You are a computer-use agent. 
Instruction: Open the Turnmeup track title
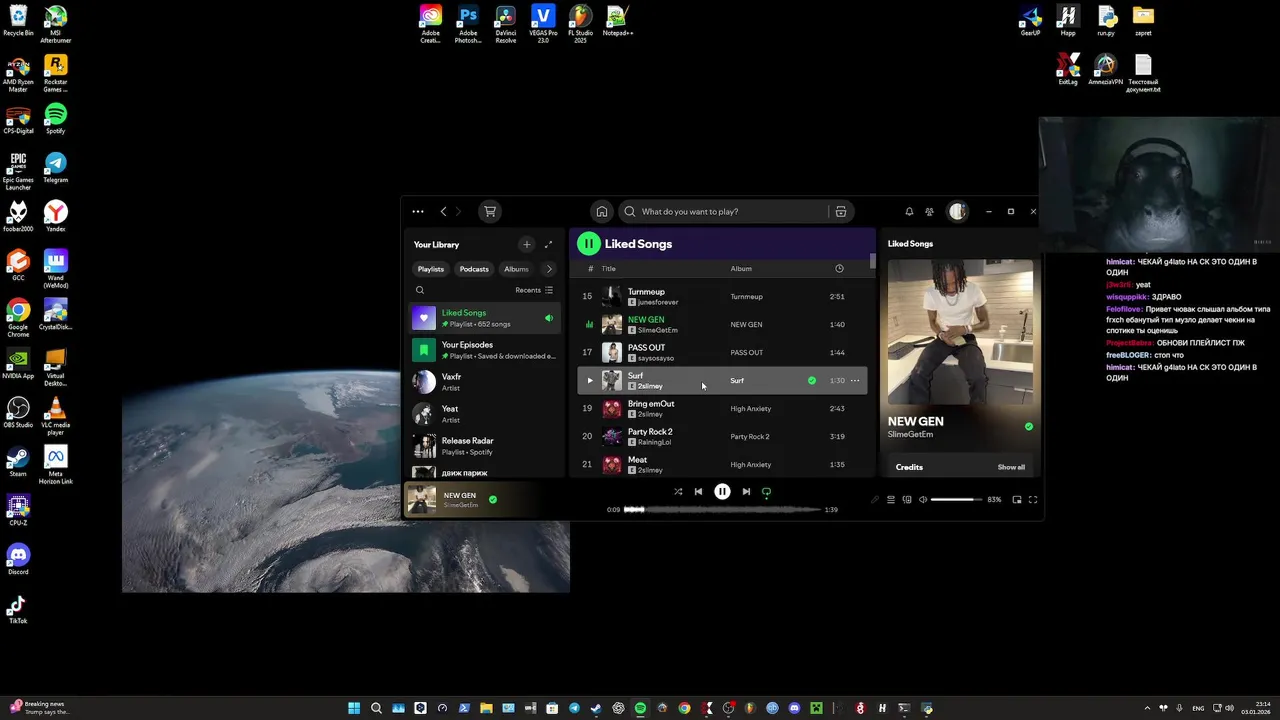pyautogui.click(x=646, y=292)
